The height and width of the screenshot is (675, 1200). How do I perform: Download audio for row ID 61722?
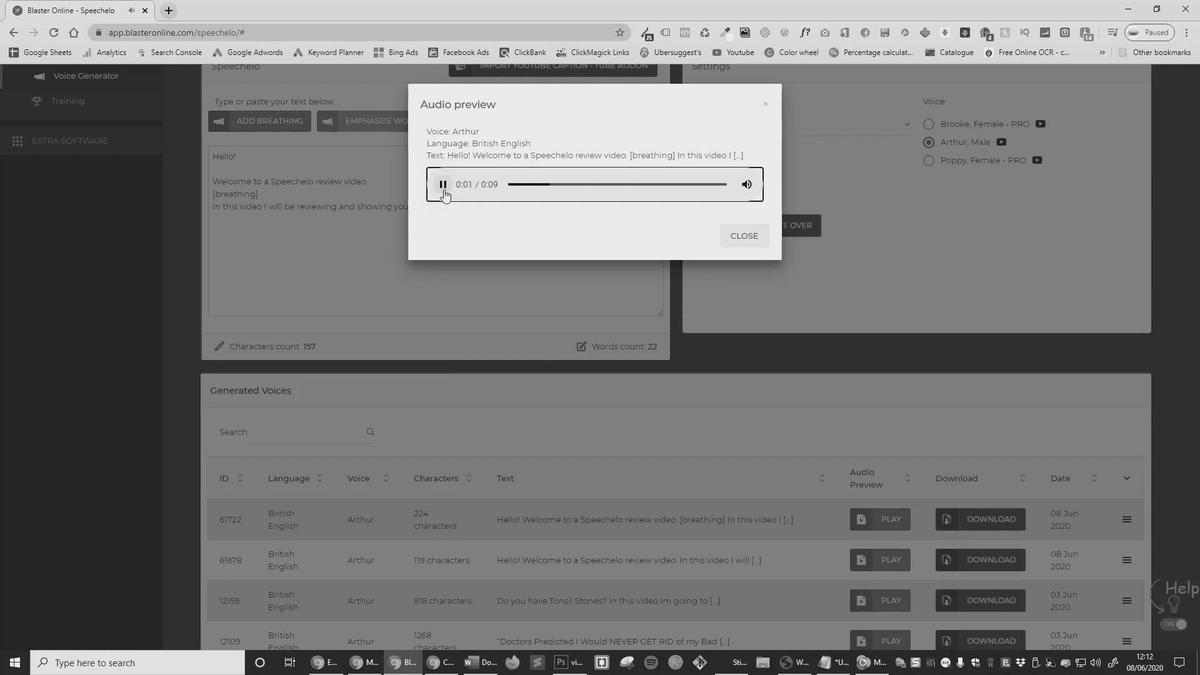tap(980, 519)
